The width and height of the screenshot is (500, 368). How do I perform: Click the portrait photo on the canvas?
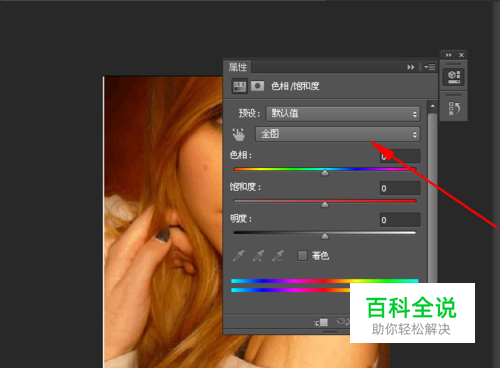click(x=163, y=222)
